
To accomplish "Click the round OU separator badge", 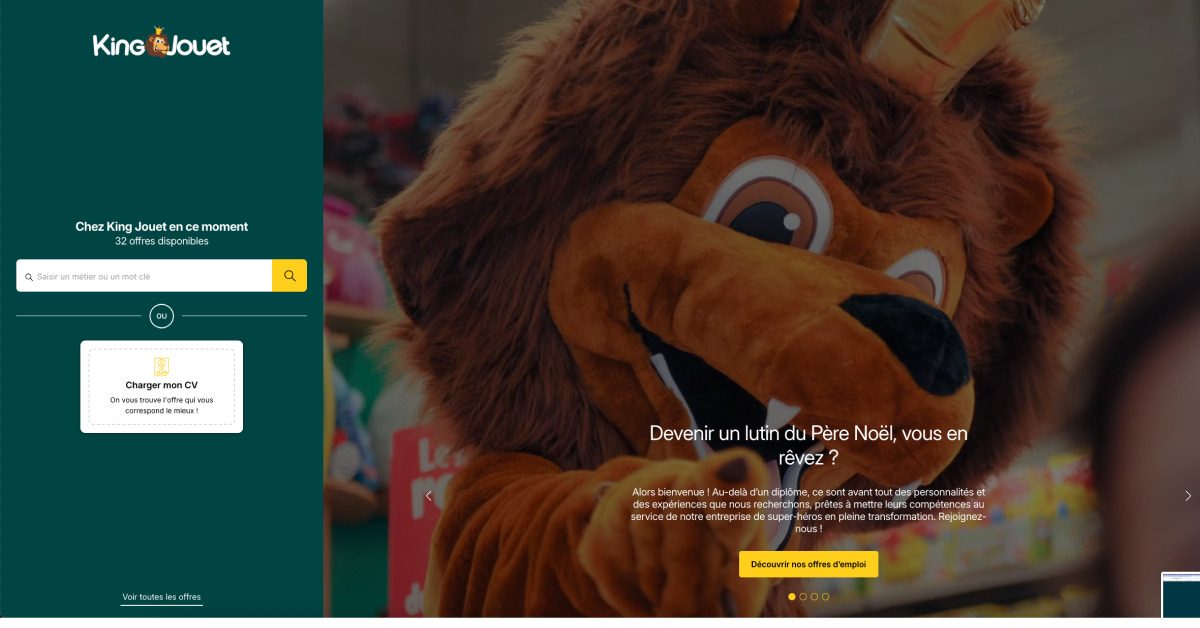I will tap(161, 316).
